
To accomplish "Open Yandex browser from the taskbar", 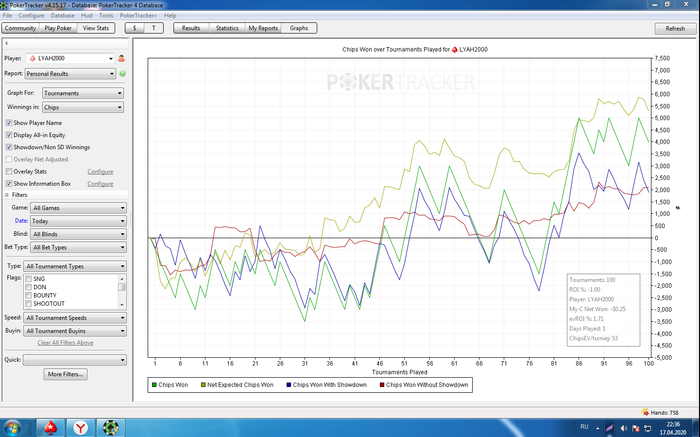I will (80, 427).
